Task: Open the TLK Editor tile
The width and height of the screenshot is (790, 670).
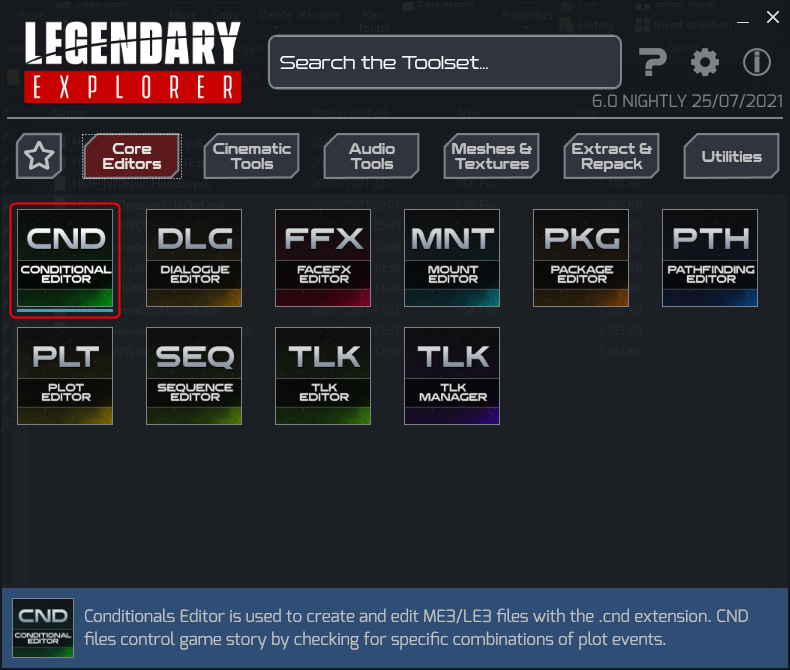Action: tap(323, 376)
